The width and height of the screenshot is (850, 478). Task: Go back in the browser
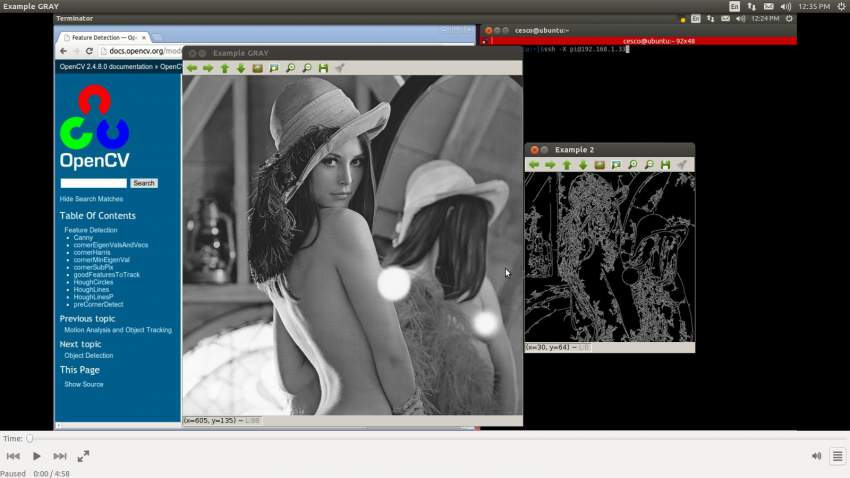tap(63, 51)
